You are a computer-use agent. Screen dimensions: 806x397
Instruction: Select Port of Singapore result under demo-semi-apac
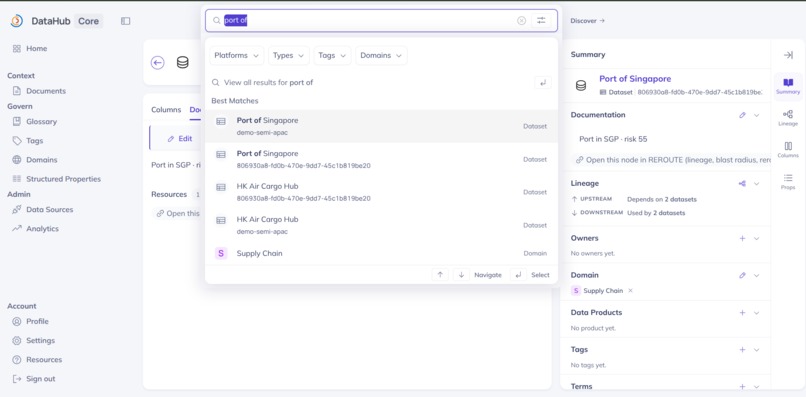381,126
